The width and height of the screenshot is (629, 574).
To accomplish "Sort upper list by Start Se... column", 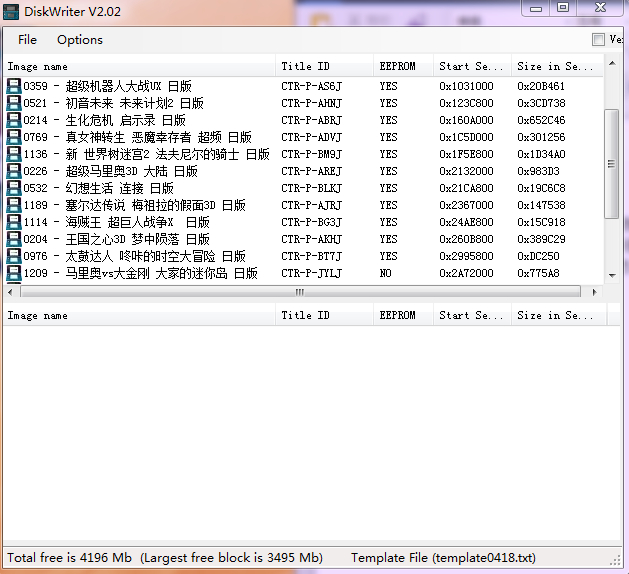I will click(x=472, y=66).
